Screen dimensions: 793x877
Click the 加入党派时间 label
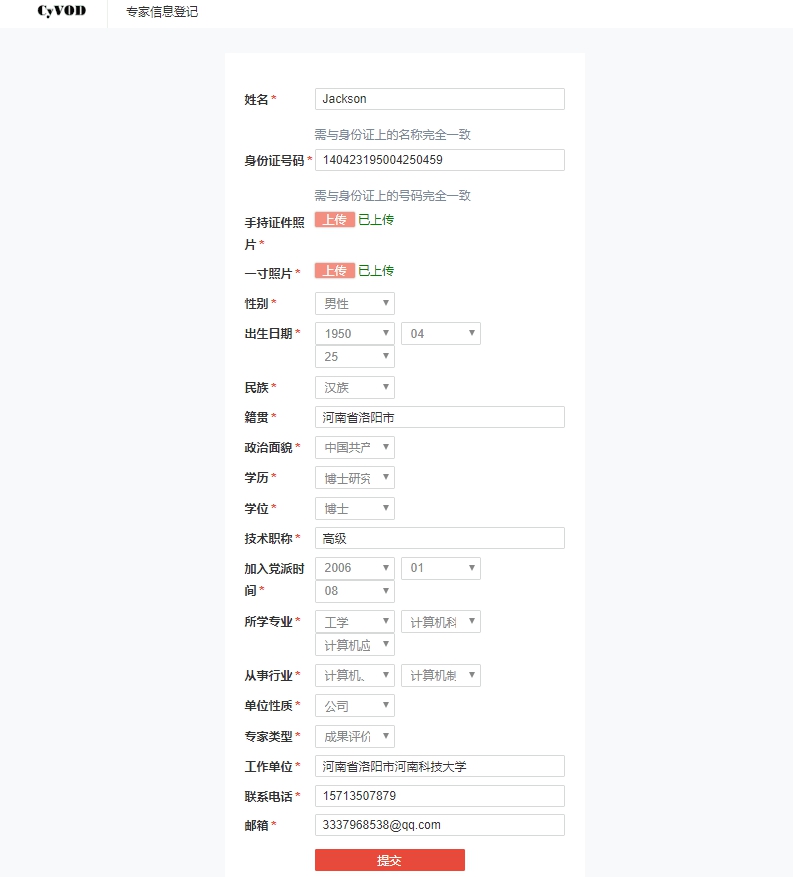point(274,579)
